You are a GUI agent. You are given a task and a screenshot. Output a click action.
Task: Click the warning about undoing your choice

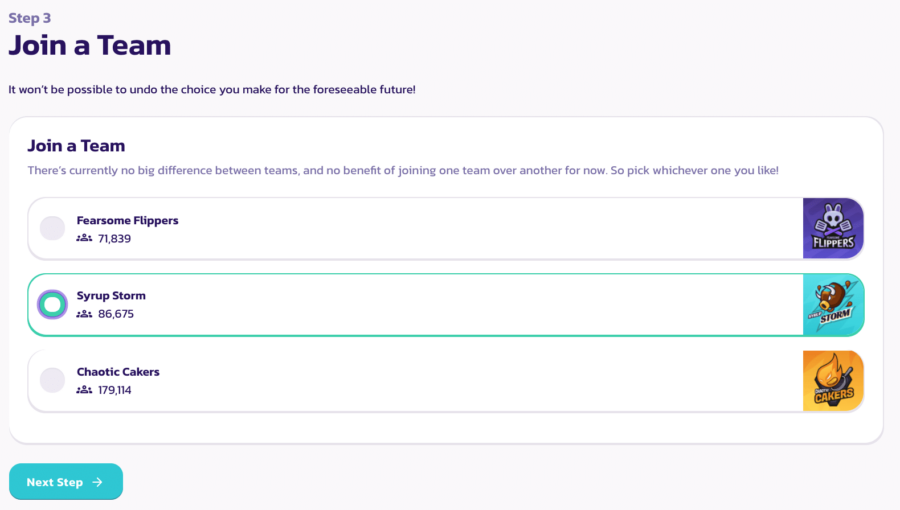coord(212,90)
